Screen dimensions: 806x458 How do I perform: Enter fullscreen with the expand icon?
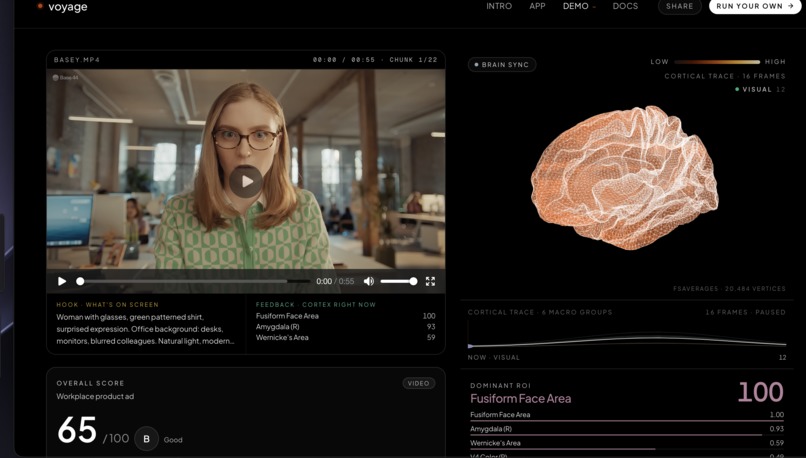430,281
